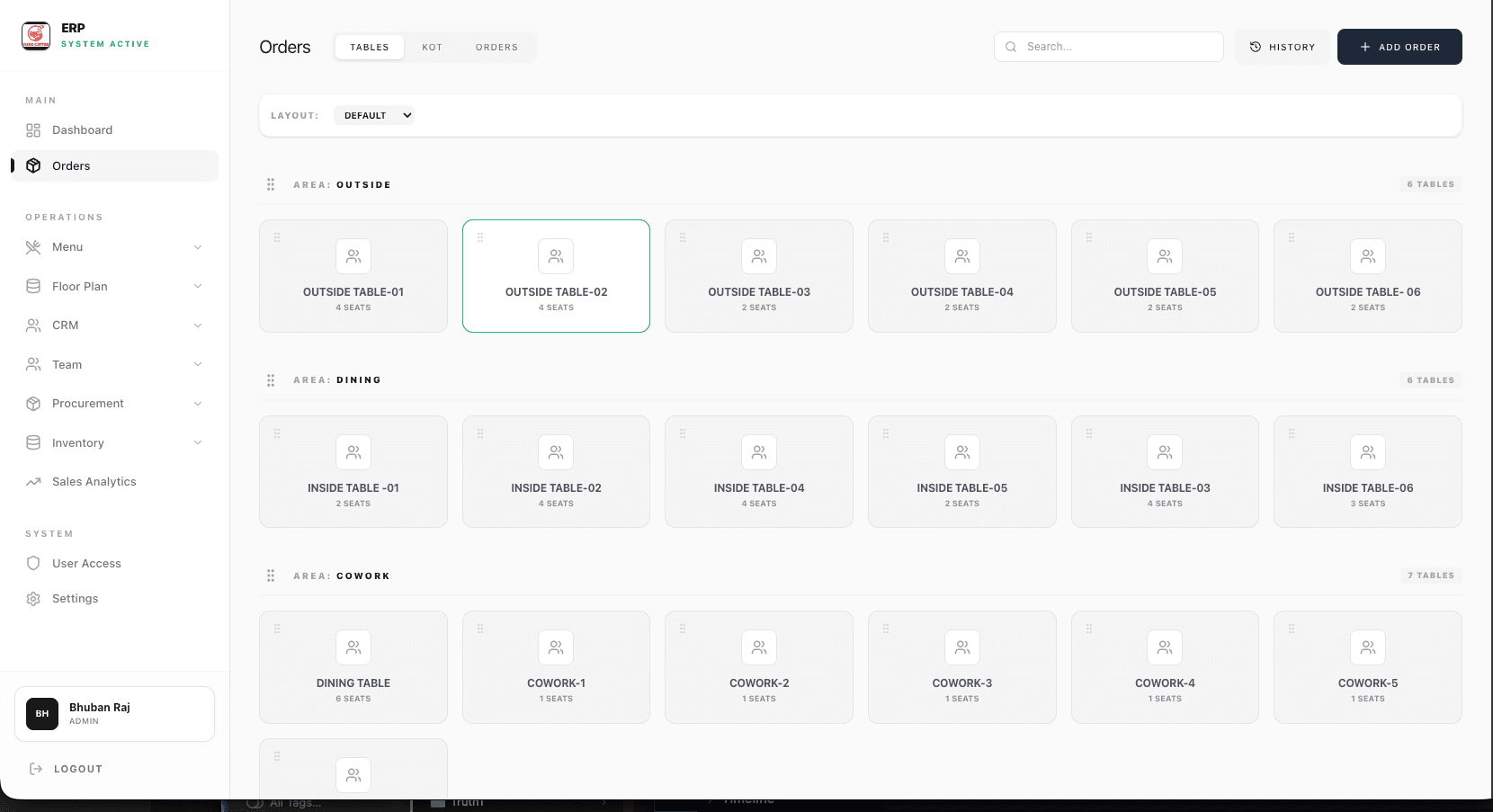The width and height of the screenshot is (1493, 812).
Task: Click seats icon on COWORK-4
Action: pos(1165,647)
